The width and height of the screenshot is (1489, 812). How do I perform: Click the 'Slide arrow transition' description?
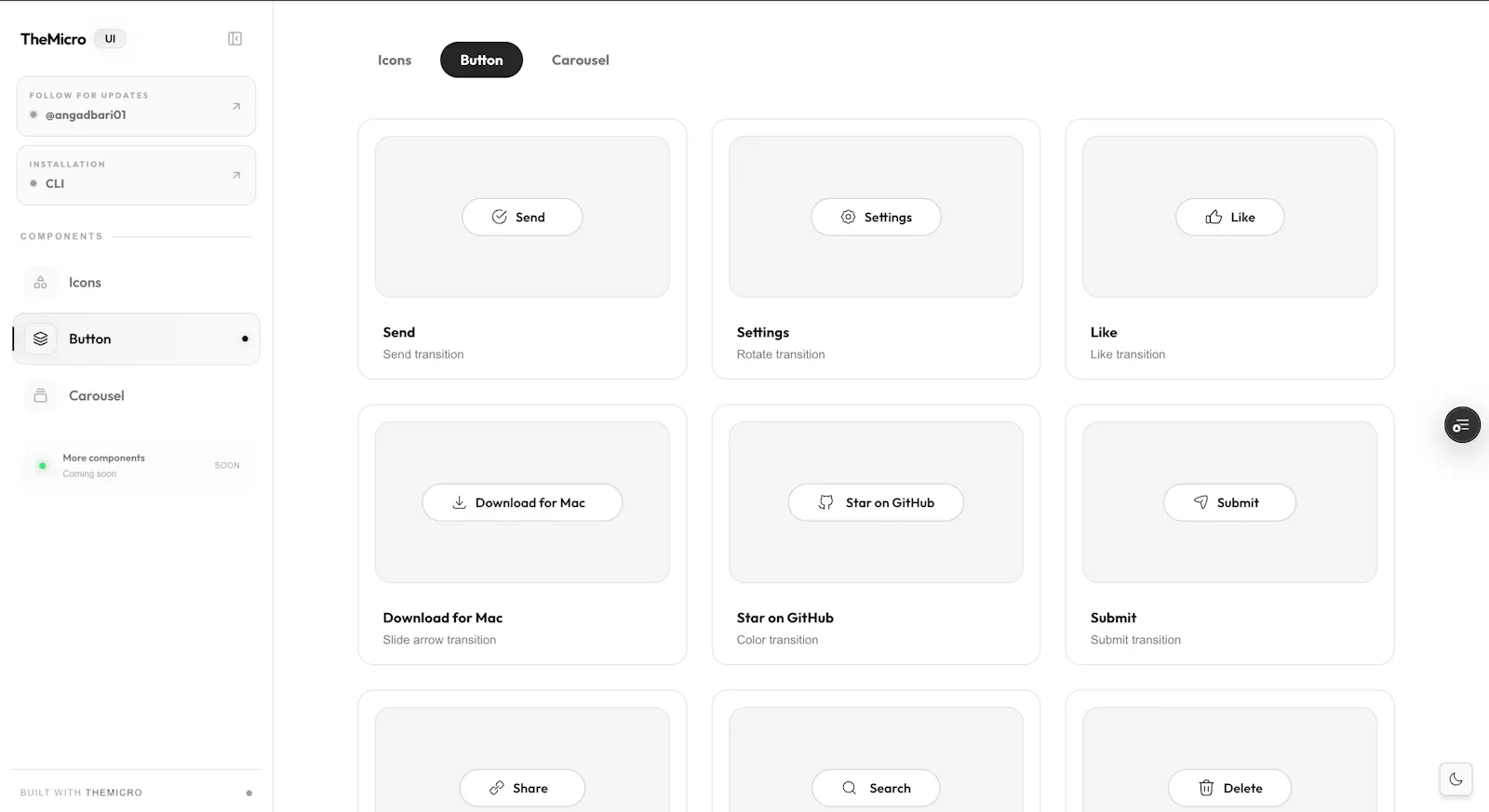tap(439, 640)
